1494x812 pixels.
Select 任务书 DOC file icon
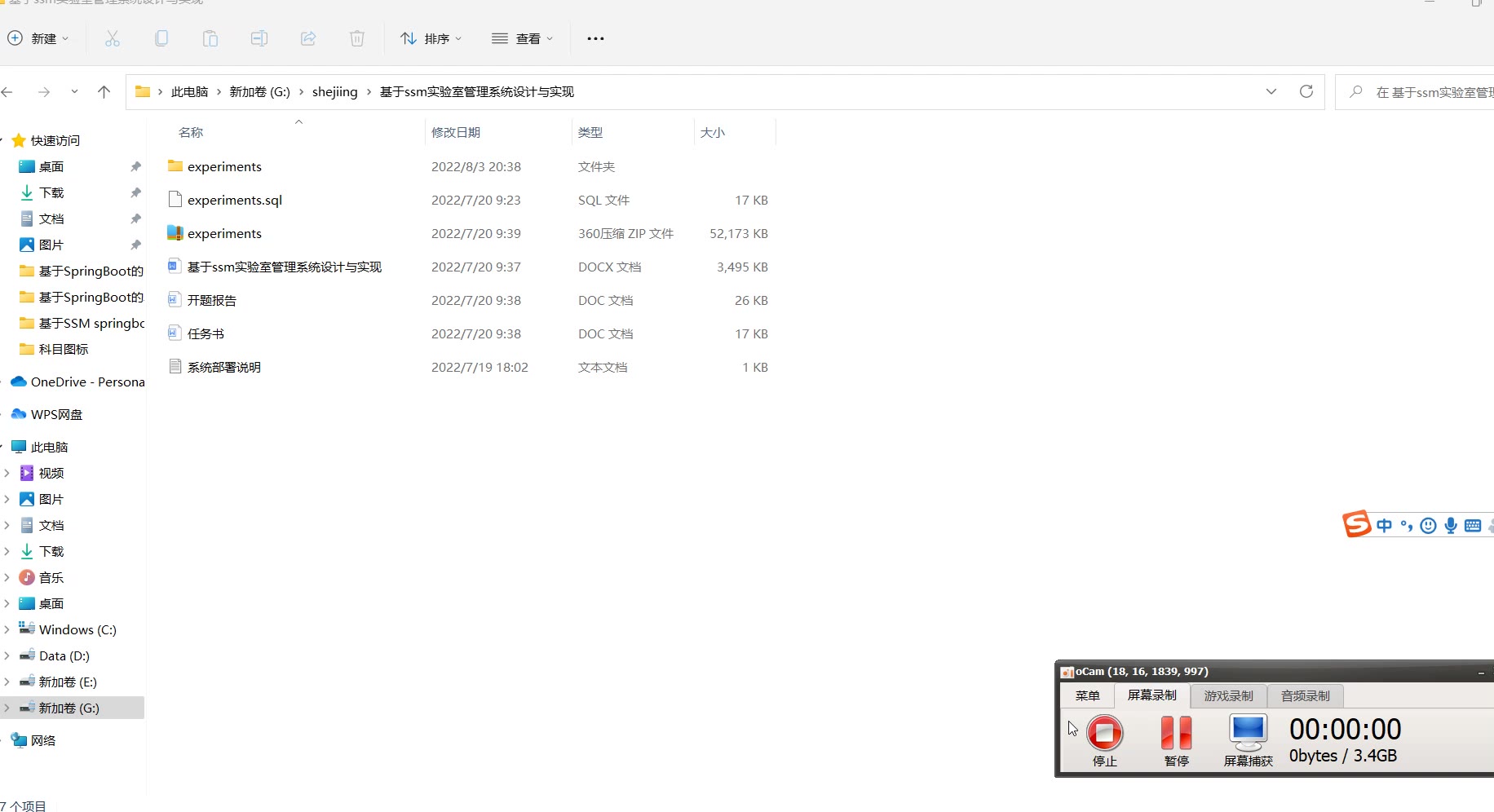(174, 333)
